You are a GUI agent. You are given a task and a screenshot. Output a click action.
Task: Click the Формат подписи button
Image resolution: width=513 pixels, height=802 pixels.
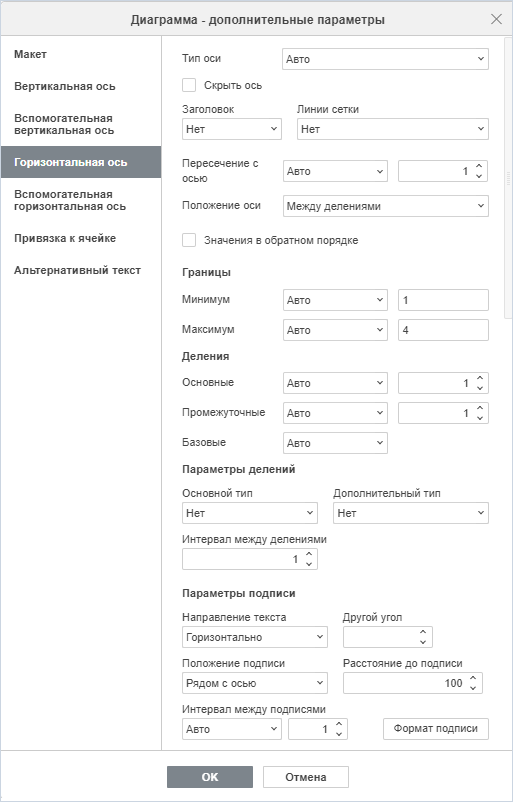point(436,729)
